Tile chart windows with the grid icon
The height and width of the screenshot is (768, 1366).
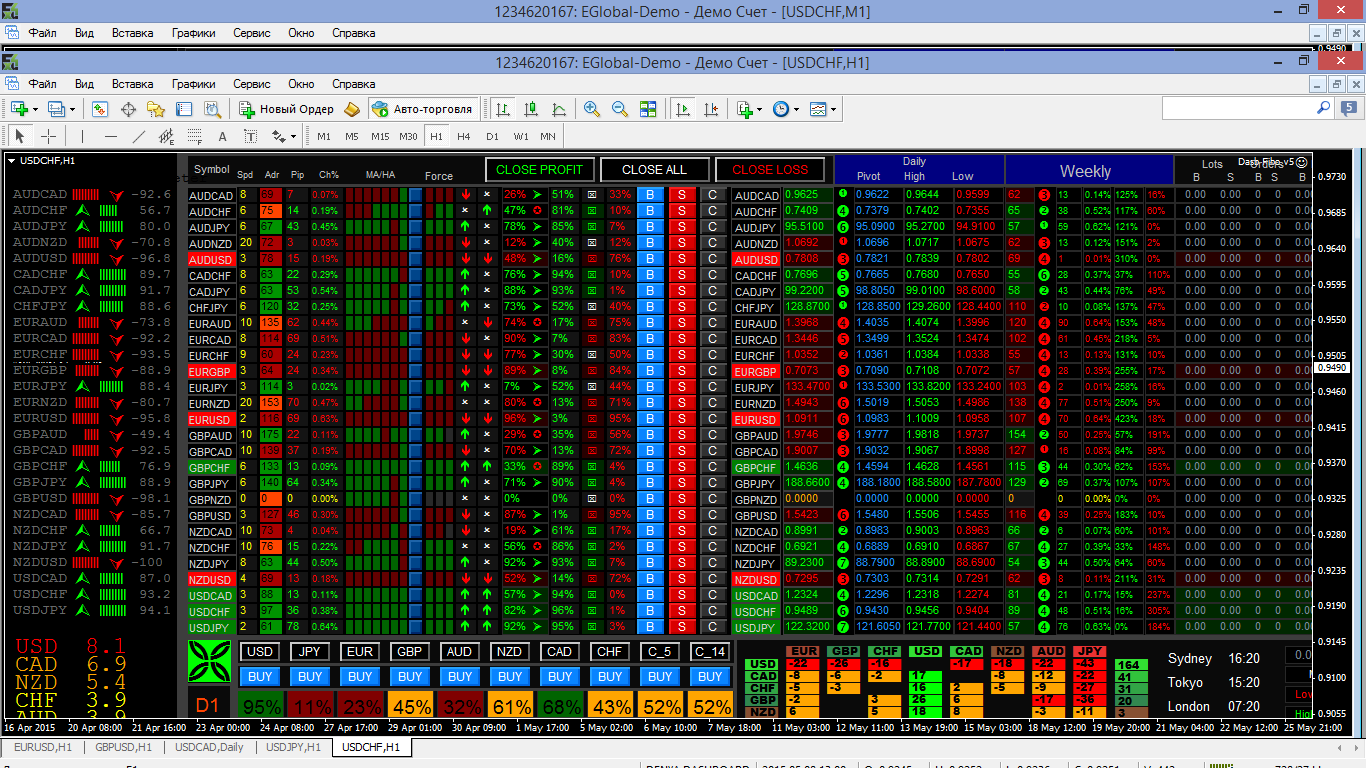pyautogui.click(x=648, y=109)
